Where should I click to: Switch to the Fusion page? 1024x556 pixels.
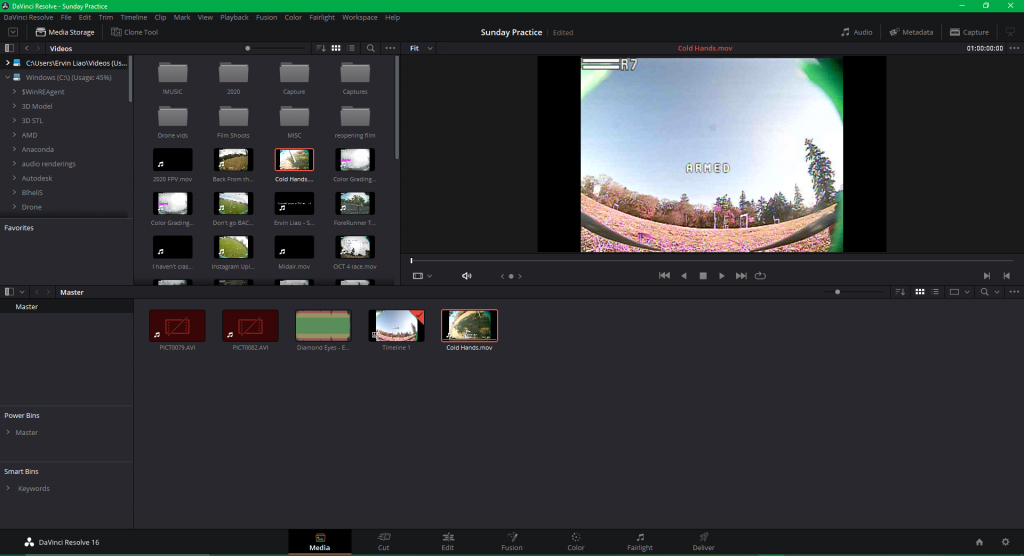pos(511,542)
